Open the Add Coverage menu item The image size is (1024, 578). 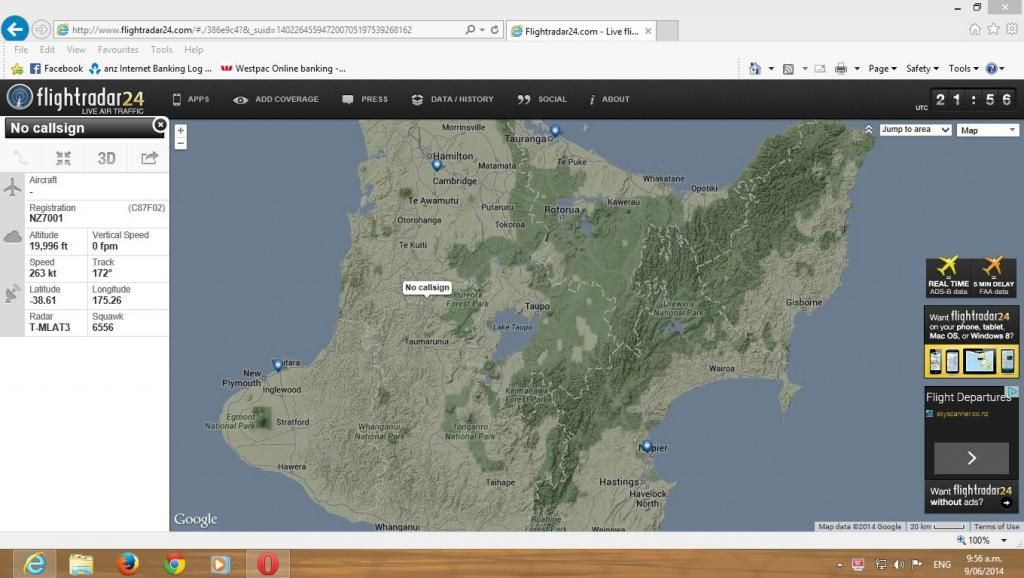tap(276, 99)
